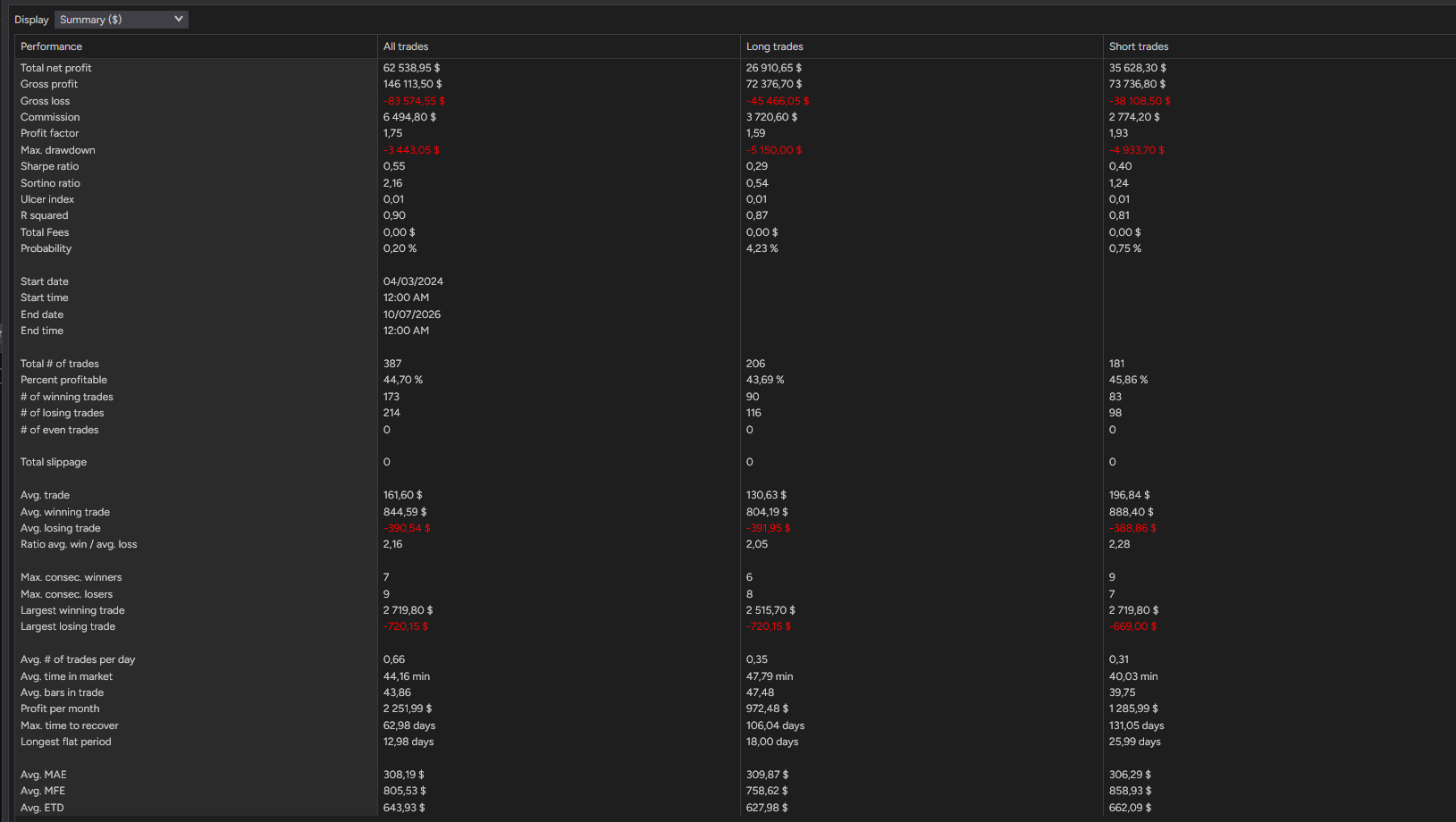Click the Long trades column header
Viewport: 1456px width, 822px height.
click(x=775, y=46)
